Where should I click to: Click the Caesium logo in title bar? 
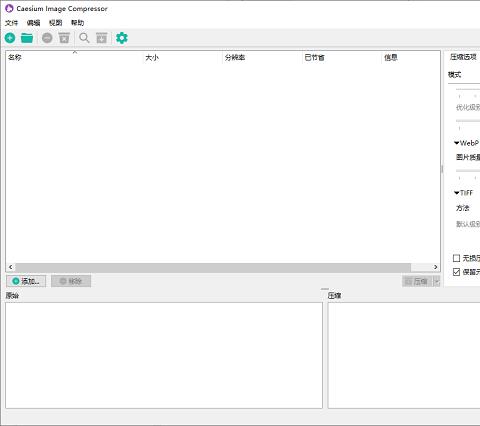(9, 8)
